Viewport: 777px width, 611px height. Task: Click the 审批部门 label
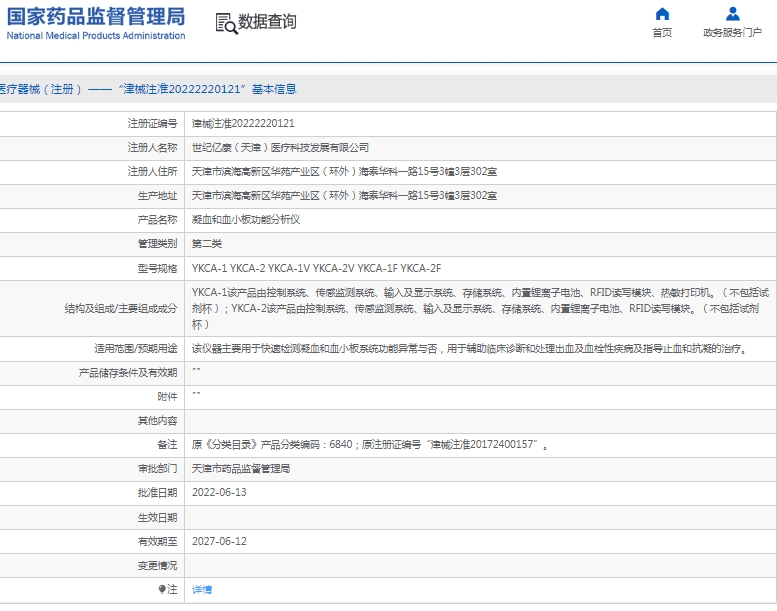click(157, 469)
